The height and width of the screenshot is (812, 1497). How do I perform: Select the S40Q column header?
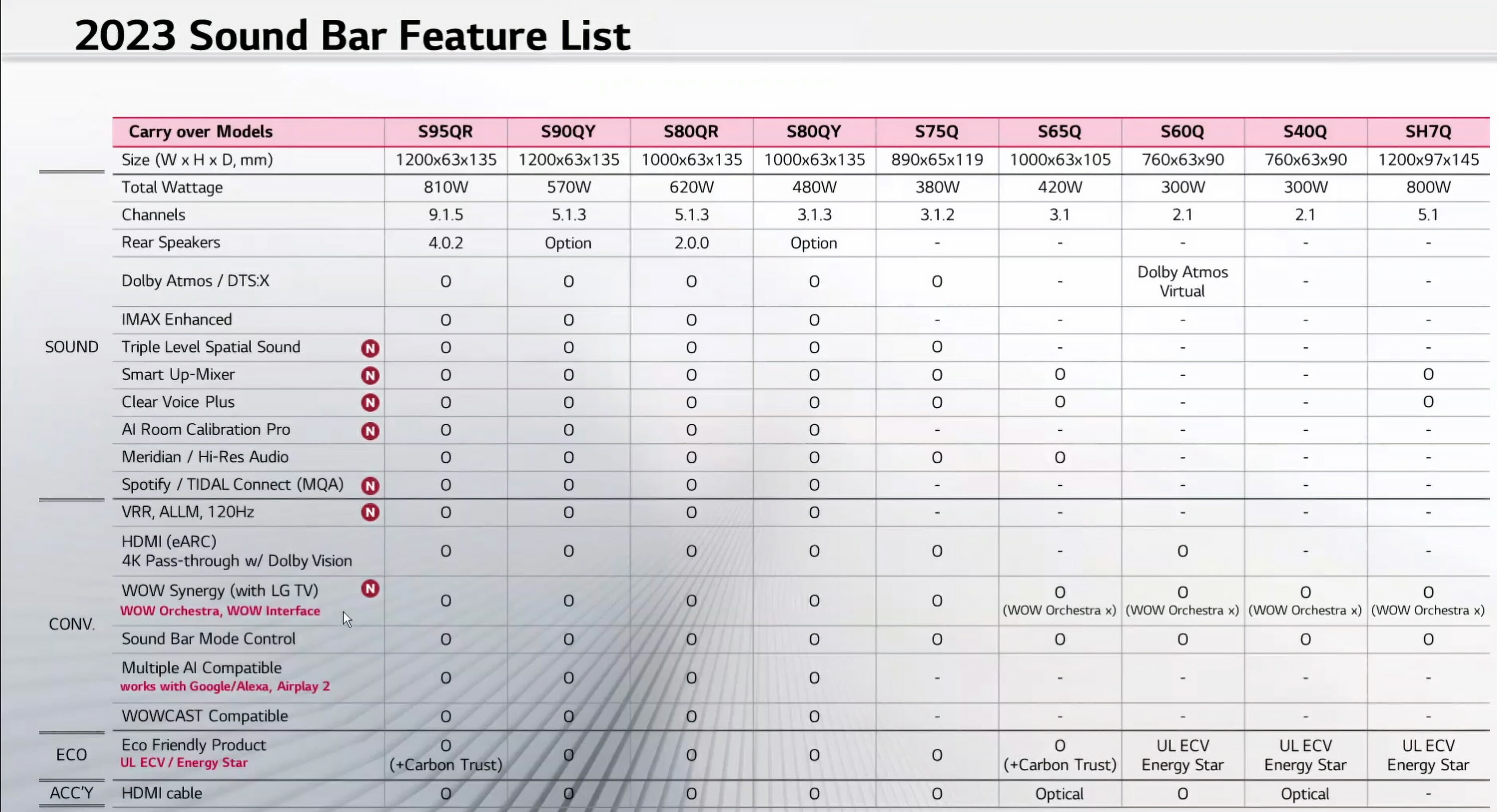point(1305,131)
